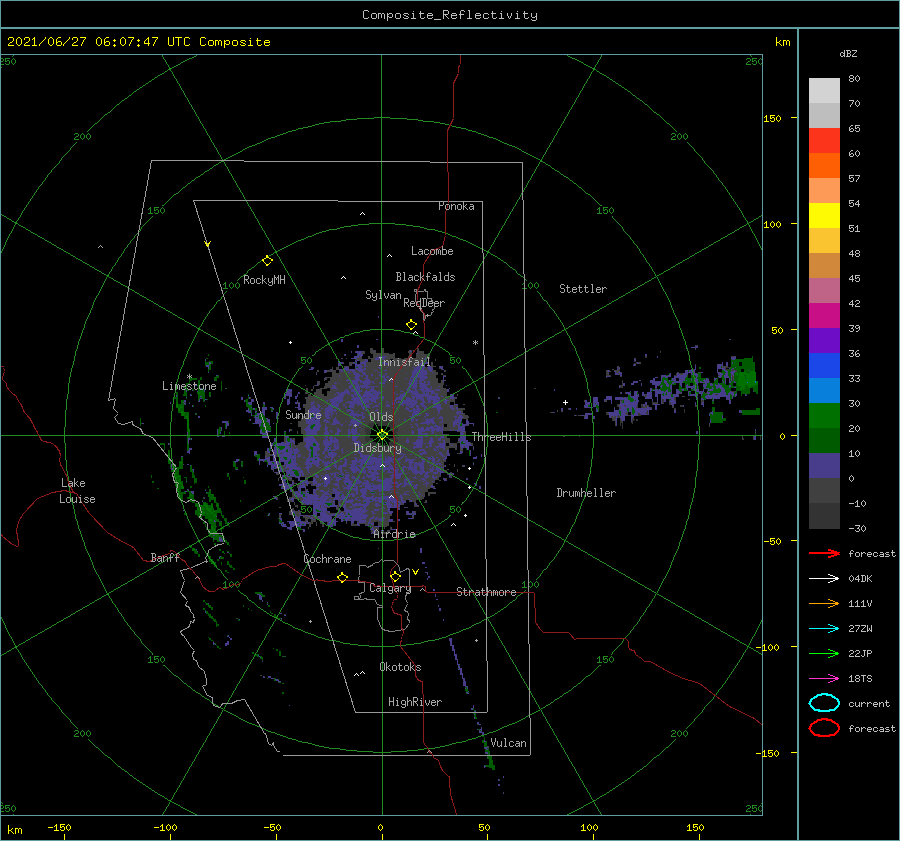Viewport: 900px width, 841px height.
Task: Click the Lacombe city label
Action: 432,251
